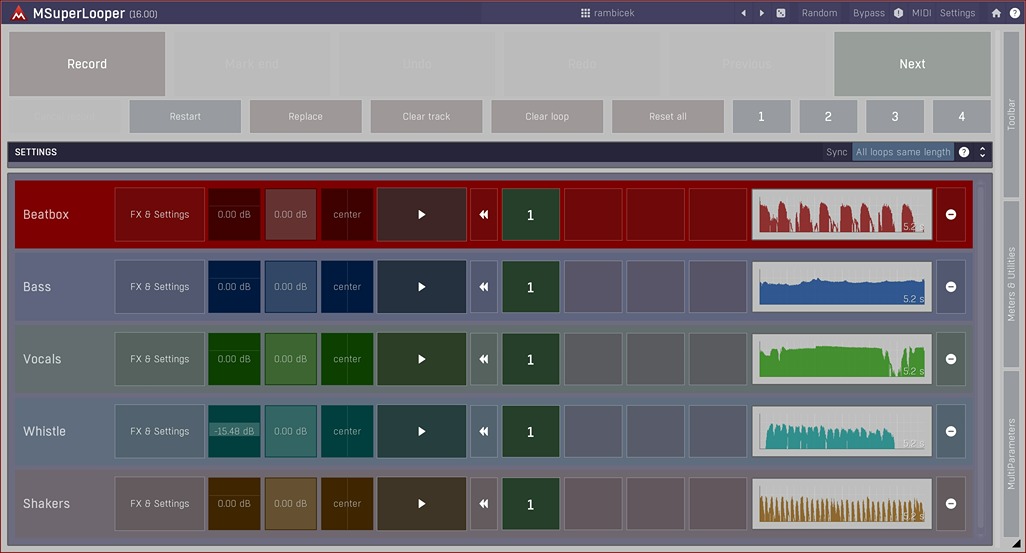Toggle loop 1 on the Vocals track
This screenshot has width=1026, height=553.
click(x=530, y=359)
